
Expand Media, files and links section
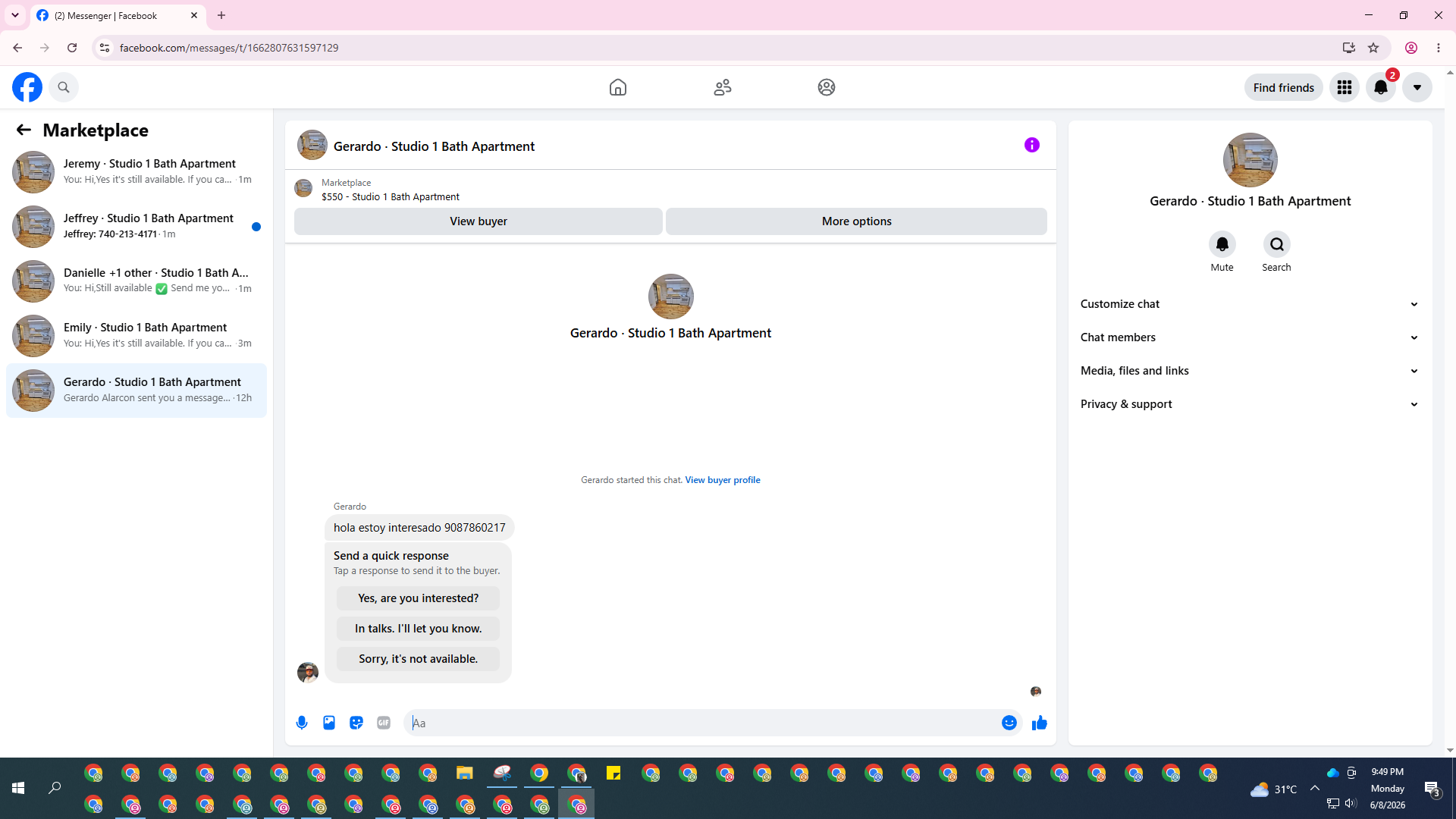[1250, 371]
